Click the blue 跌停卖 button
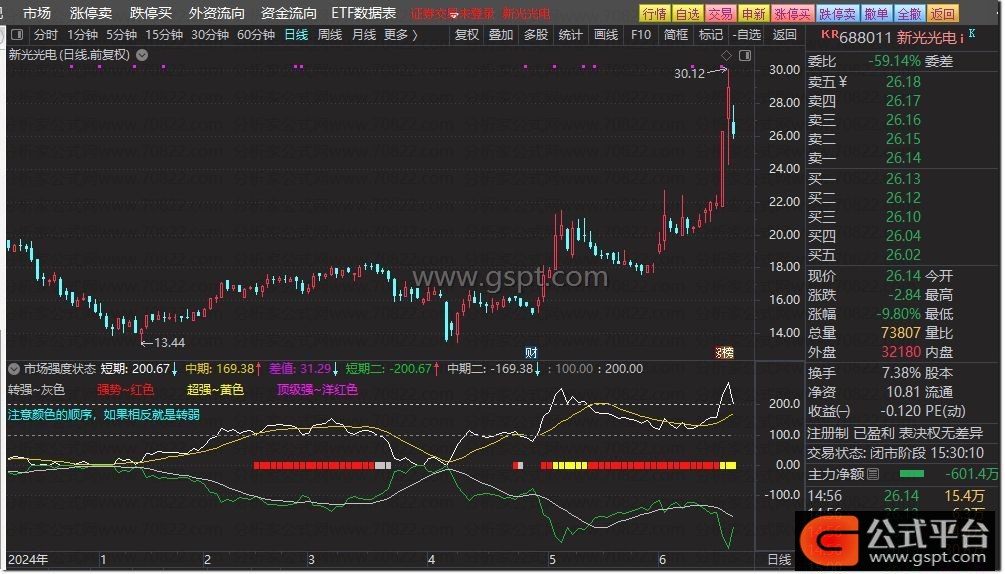1005x574 pixels. click(837, 13)
